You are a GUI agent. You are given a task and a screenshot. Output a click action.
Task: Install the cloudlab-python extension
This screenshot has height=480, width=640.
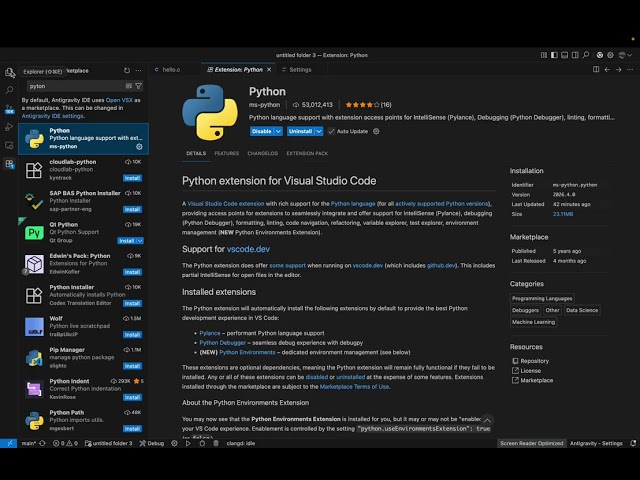coord(132,178)
